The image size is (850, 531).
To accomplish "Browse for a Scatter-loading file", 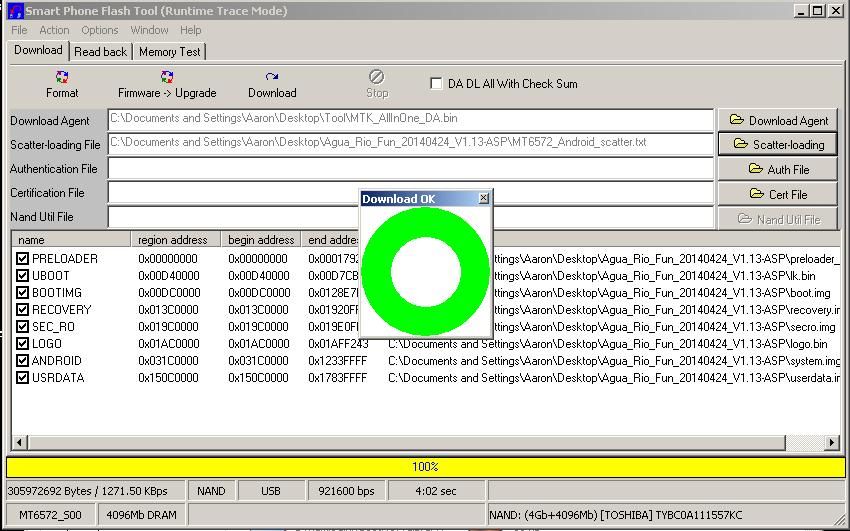I will pos(778,144).
